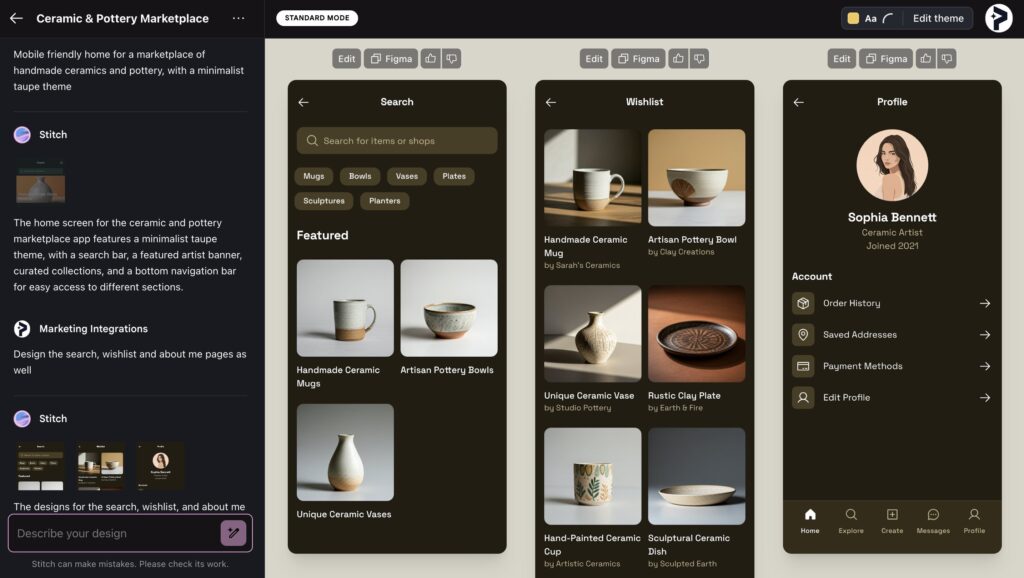Click the magic wand generate button

pos(233,533)
